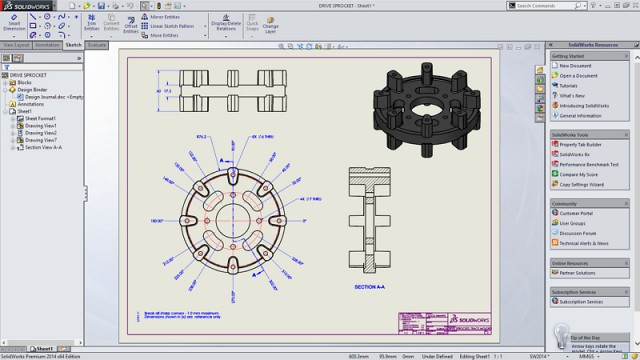The width and height of the screenshot is (640, 360).
Task: Open the Linear Sketch Pattern dropdown arrow
Action: pyautogui.click(x=205, y=26)
